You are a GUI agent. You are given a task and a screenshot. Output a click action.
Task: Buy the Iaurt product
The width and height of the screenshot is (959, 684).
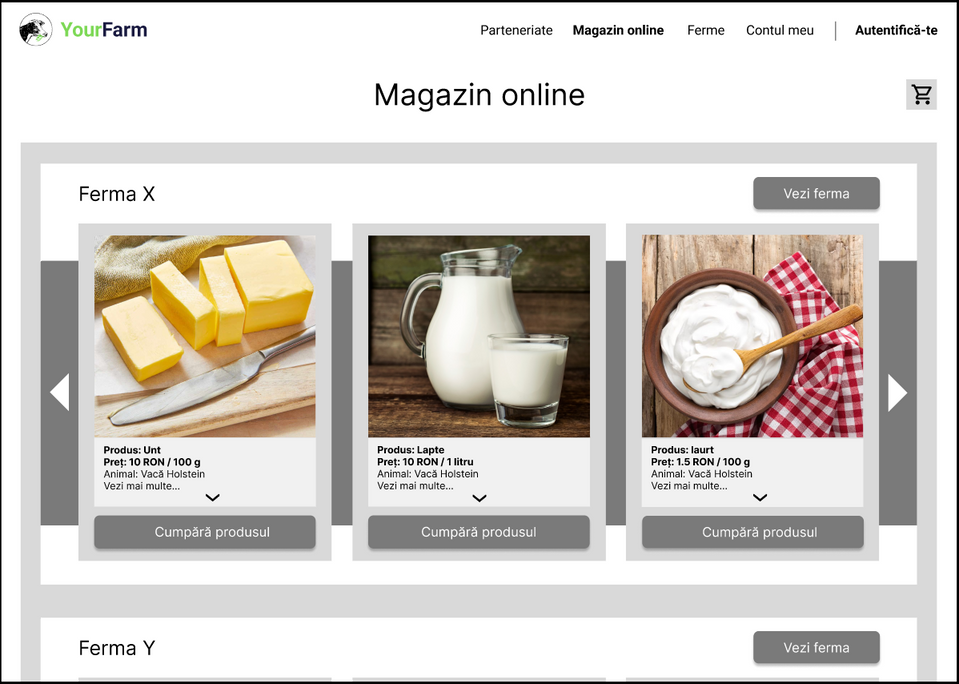click(753, 532)
